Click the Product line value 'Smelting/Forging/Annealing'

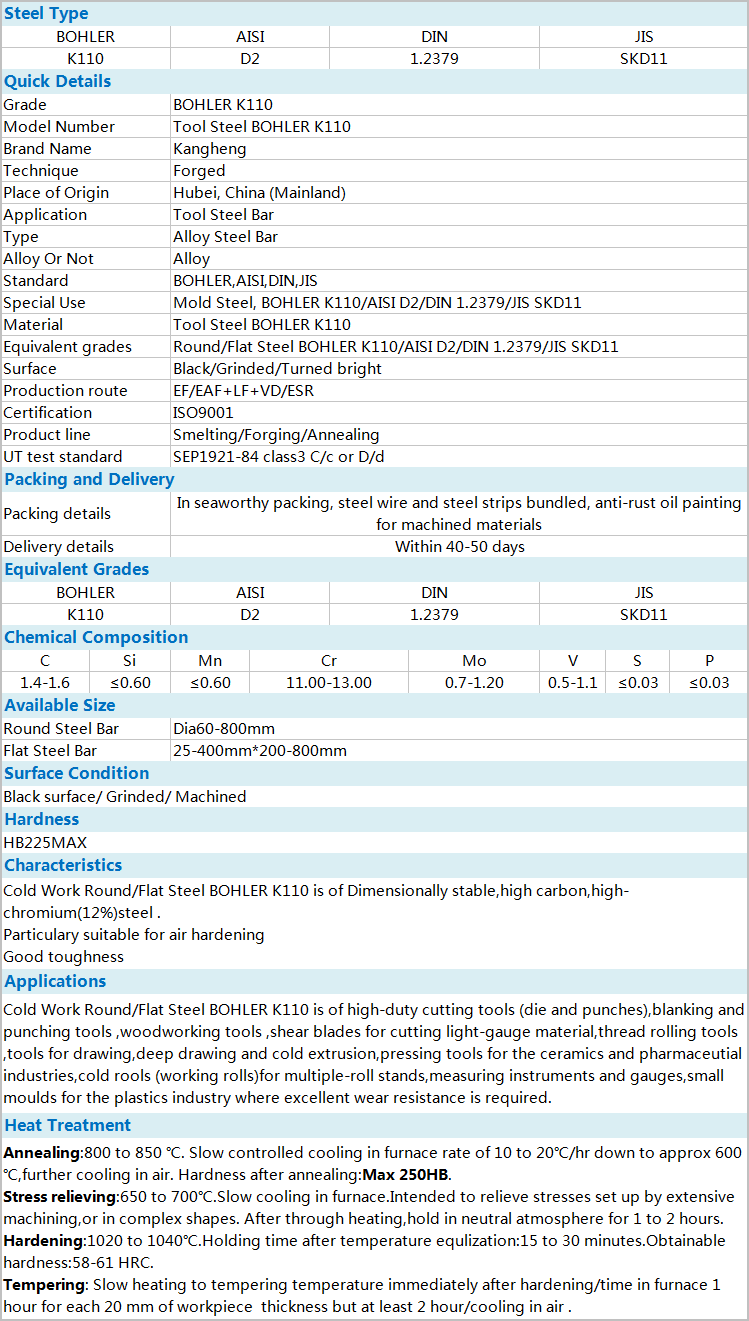click(x=277, y=434)
